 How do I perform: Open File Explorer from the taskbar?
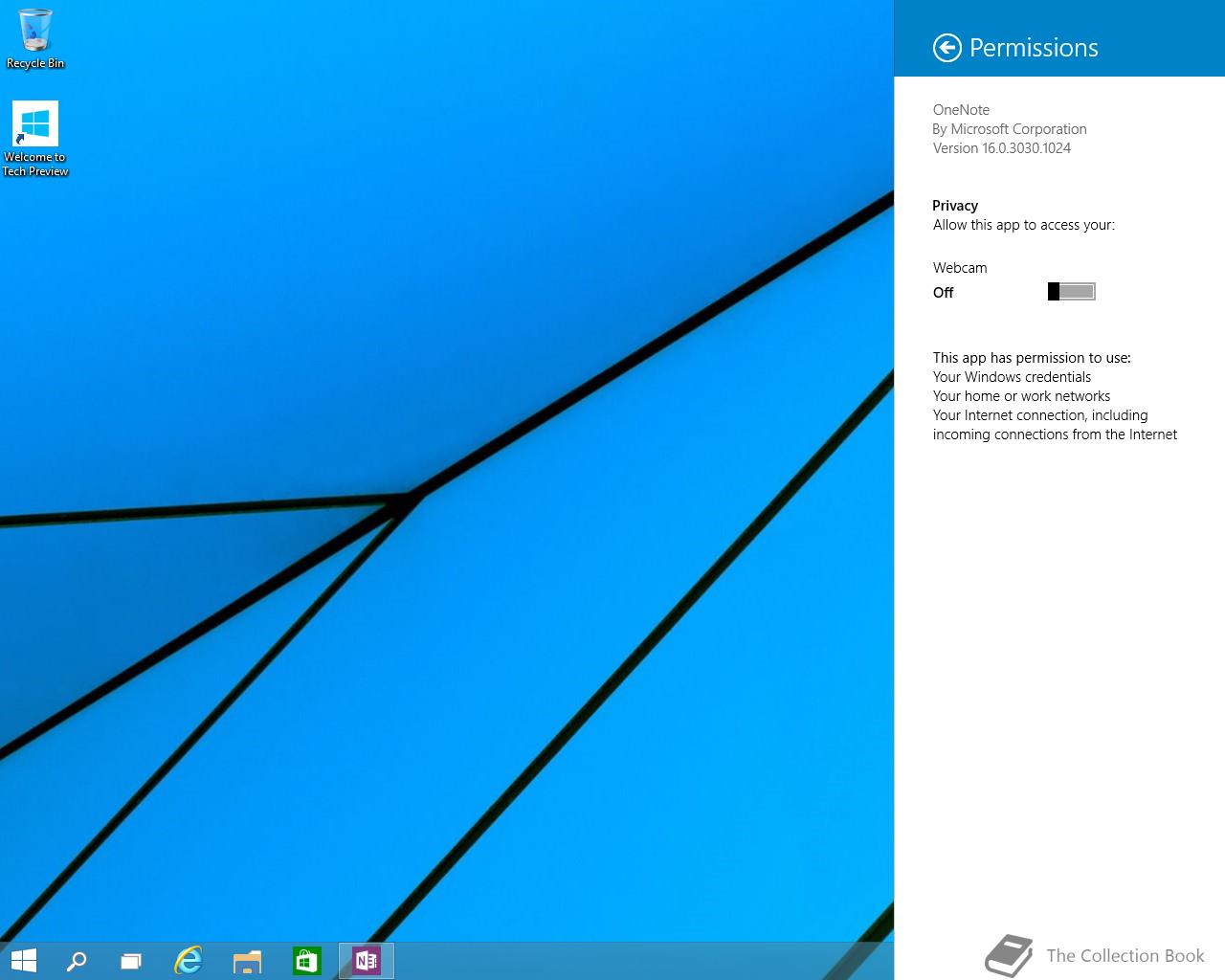tap(247, 961)
